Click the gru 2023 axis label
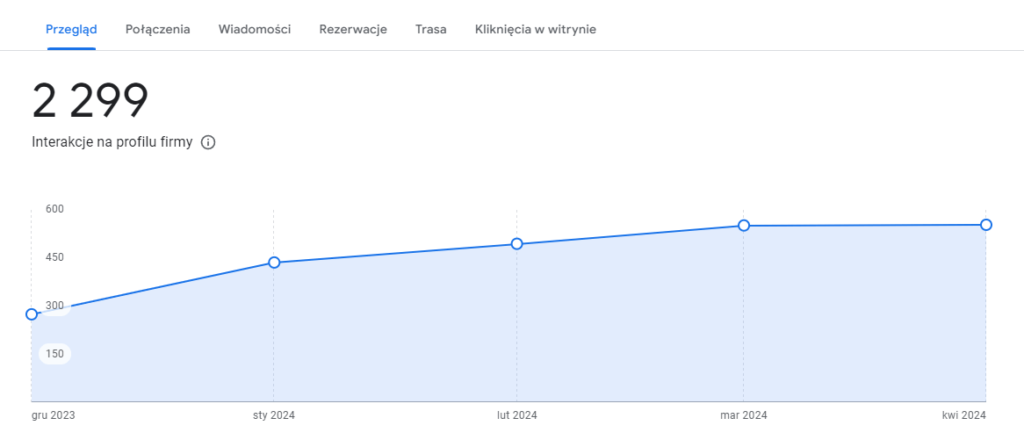Image resolution: width=1024 pixels, height=447 pixels. pyautogui.click(x=54, y=415)
